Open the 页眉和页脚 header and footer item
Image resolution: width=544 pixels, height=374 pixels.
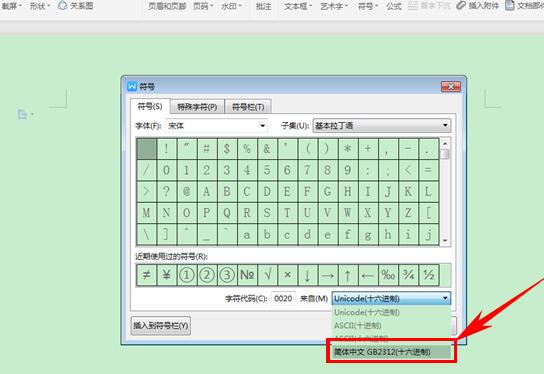tap(167, 6)
